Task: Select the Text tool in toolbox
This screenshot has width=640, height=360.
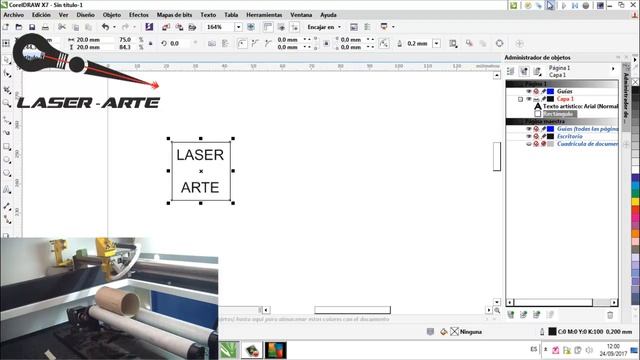Action: (7, 189)
